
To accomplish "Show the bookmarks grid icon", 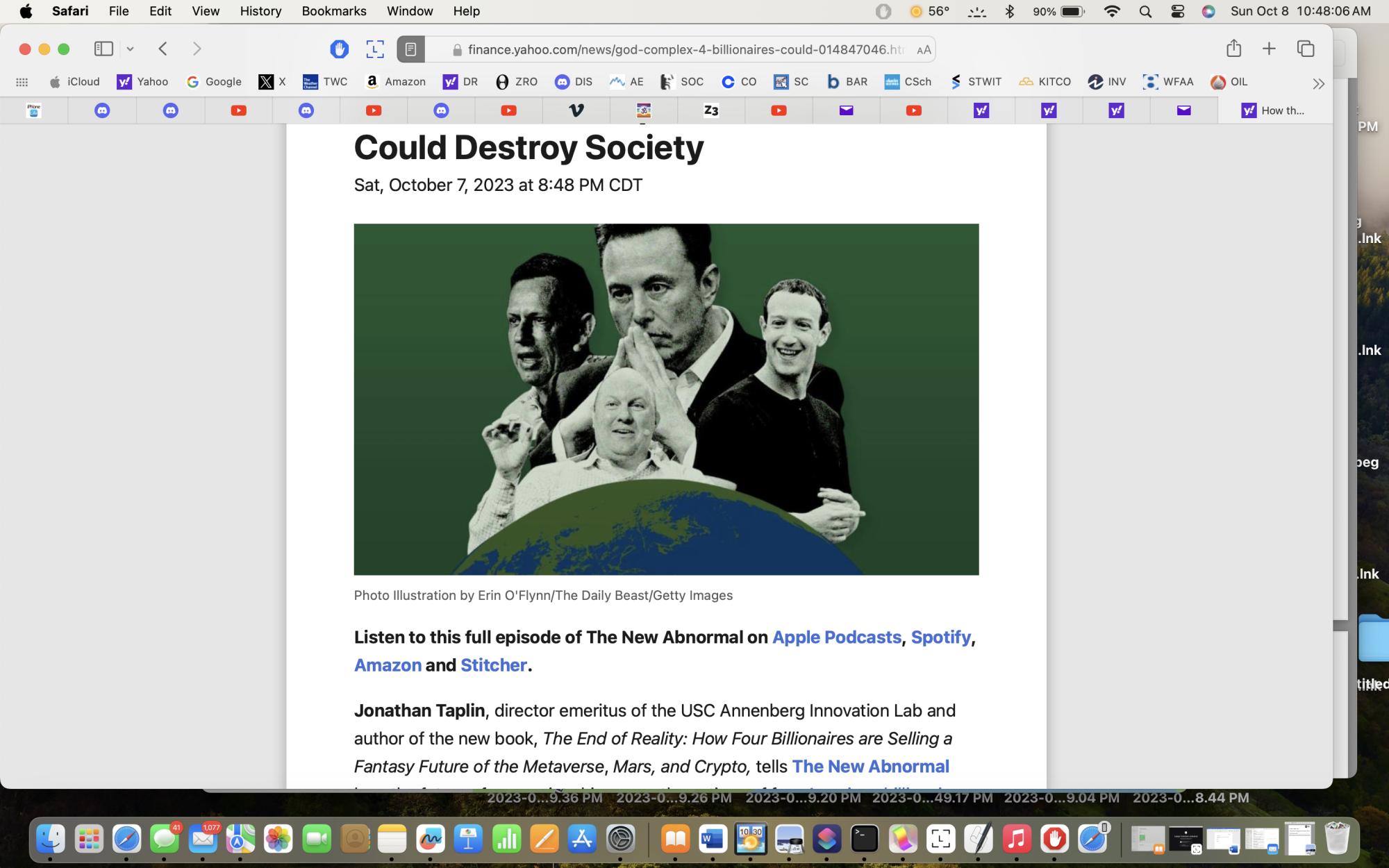I will (x=22, y=82).
